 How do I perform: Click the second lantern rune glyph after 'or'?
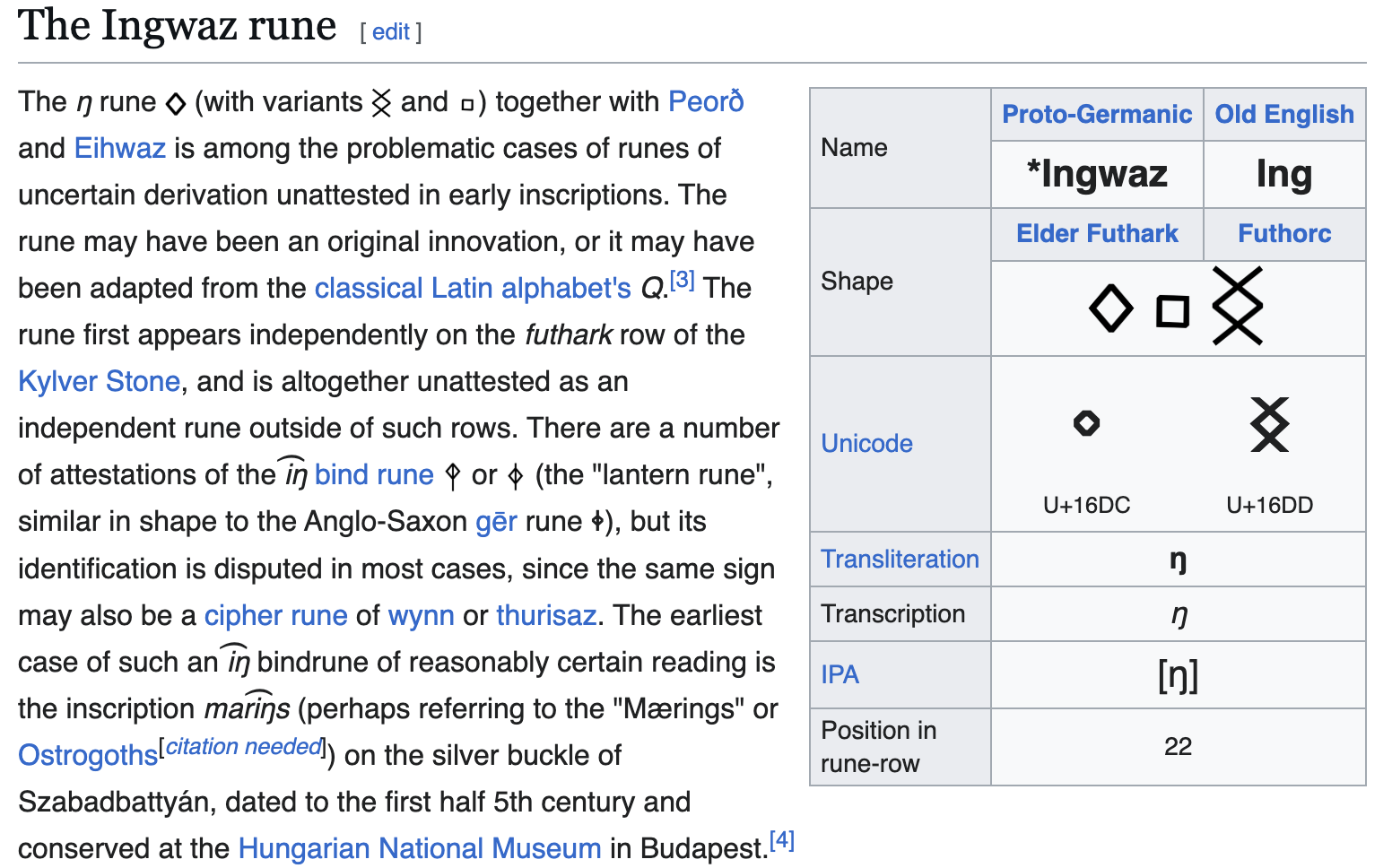pyautogui.click(x=515, y=475)
